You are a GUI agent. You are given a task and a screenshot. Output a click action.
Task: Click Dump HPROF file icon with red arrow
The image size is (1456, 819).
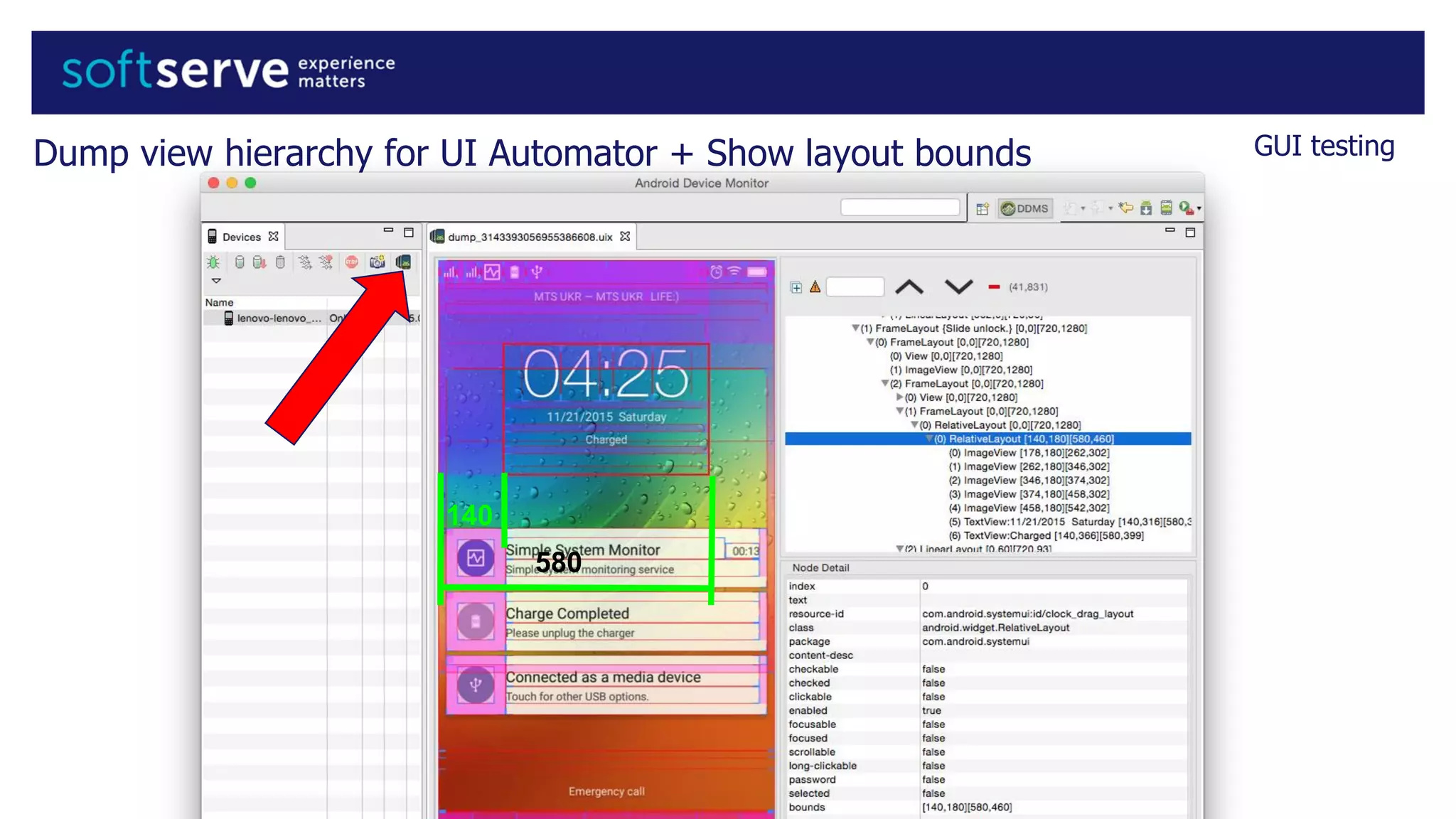pos(259,262)
